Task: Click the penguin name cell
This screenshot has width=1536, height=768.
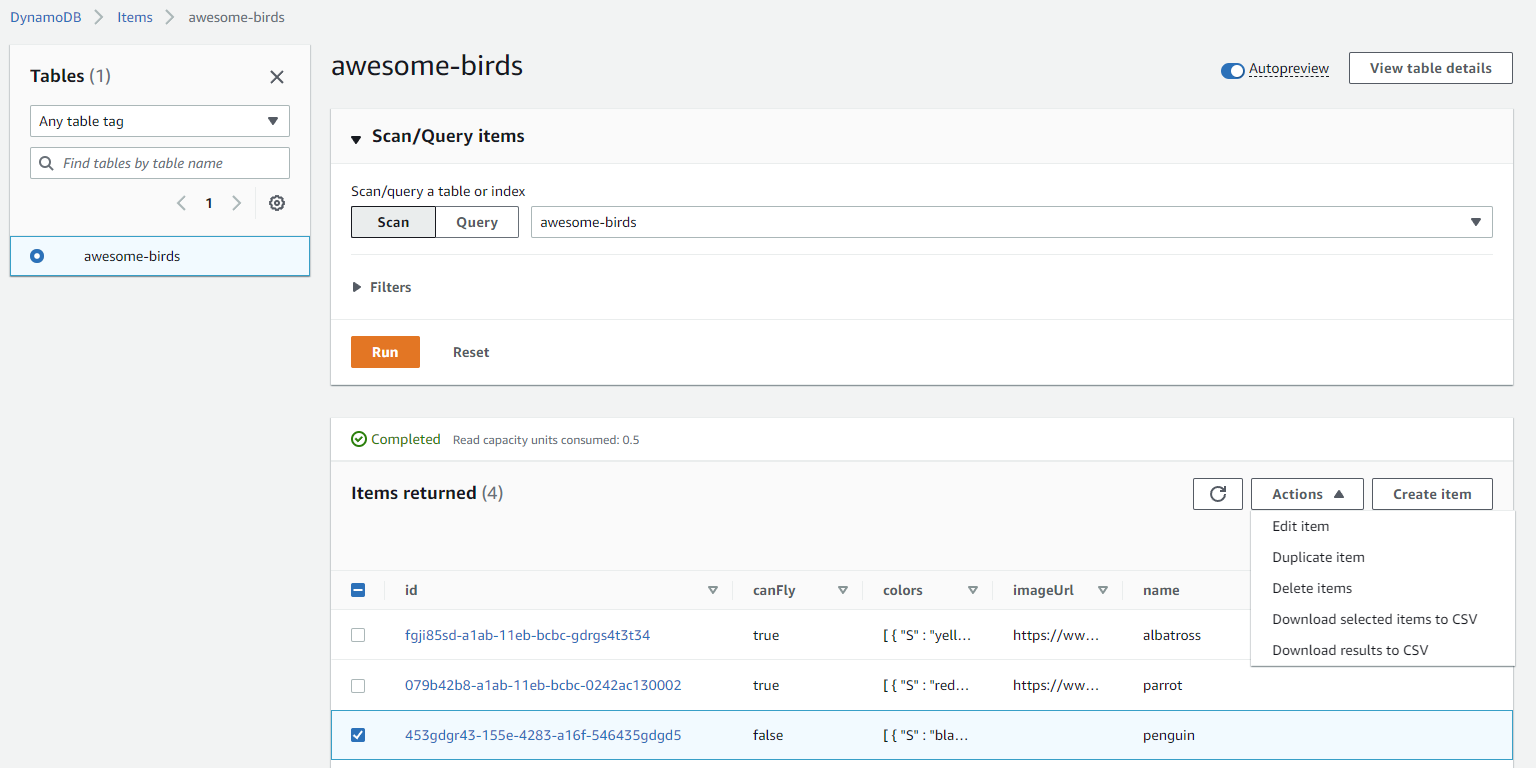Action: [x=1169, y=735]
